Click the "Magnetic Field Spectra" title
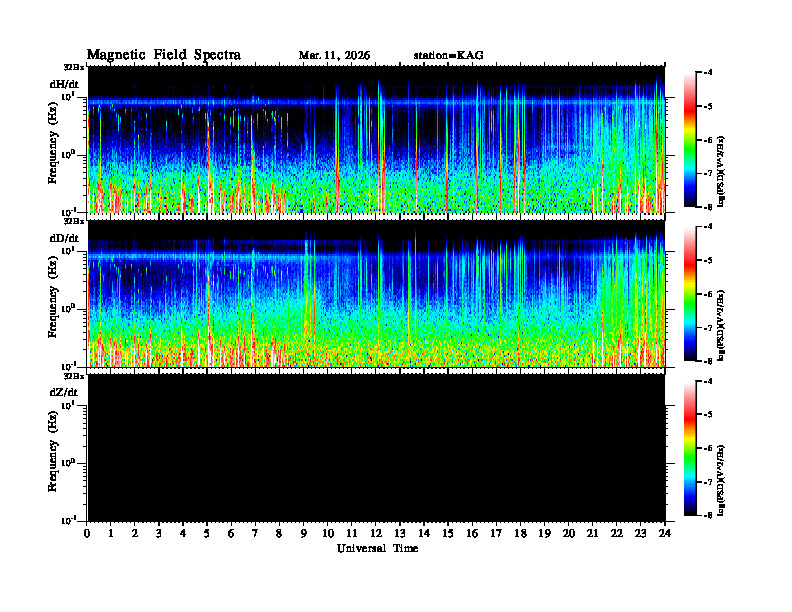This screenshot has width=792, height=612. click(164, 55)
